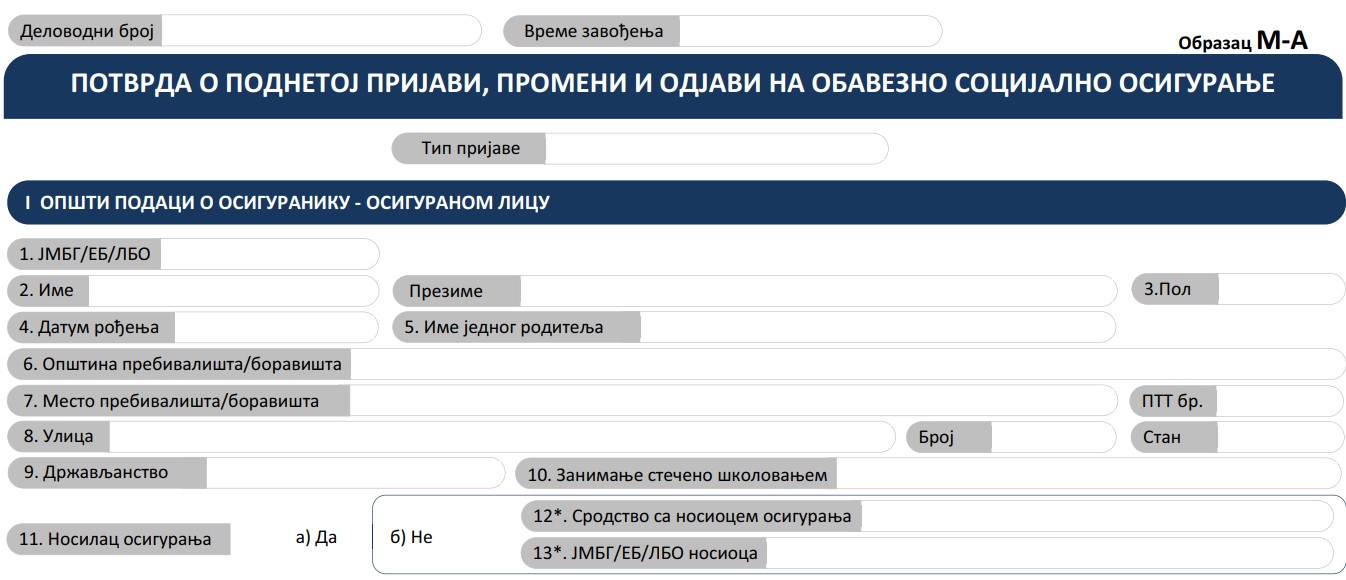Click the Време завођења input field
1346x580 pixels.
[810, 30]
